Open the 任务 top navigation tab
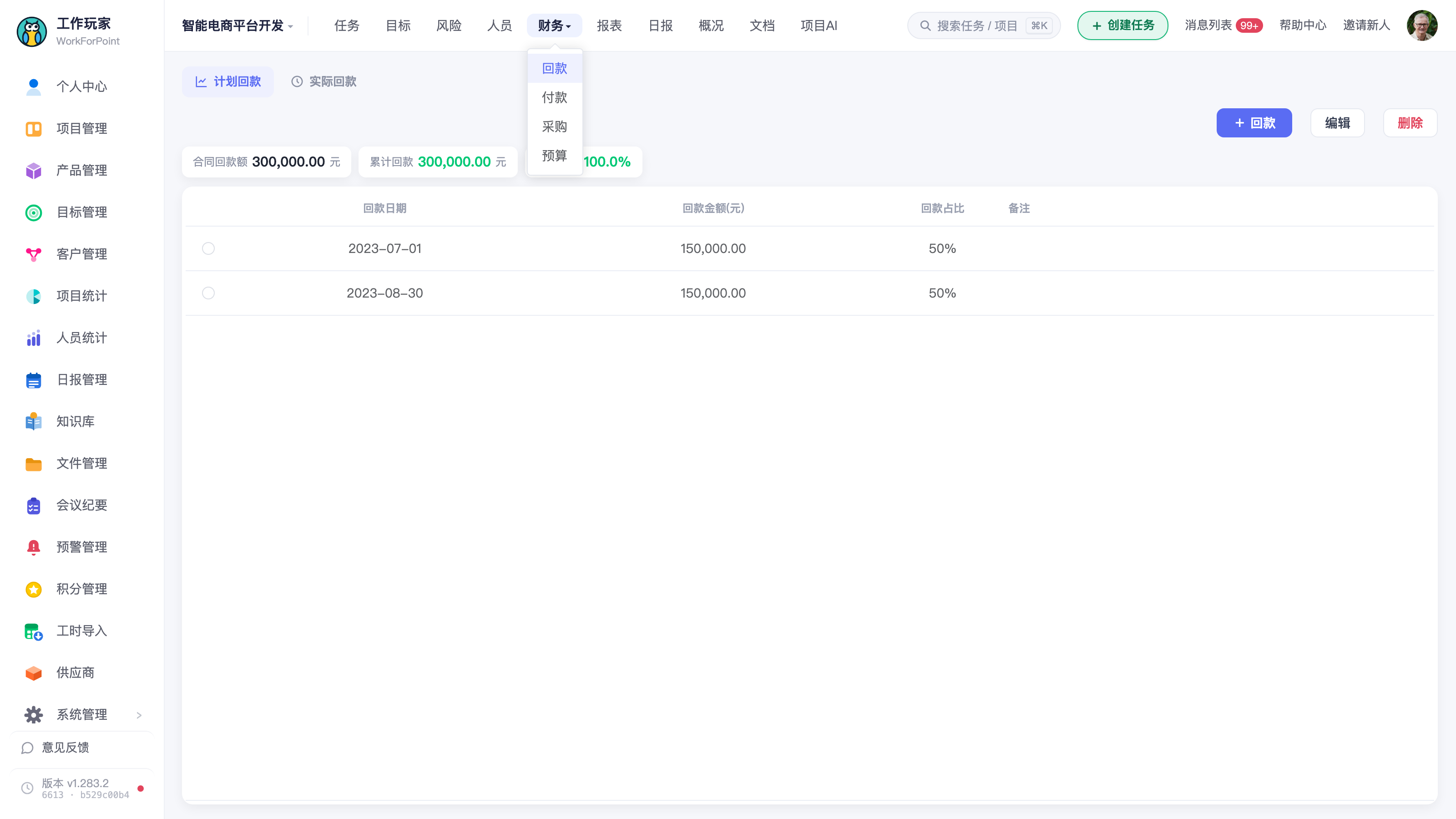The width and height of the screenshot is (1456, 819). 347,25
